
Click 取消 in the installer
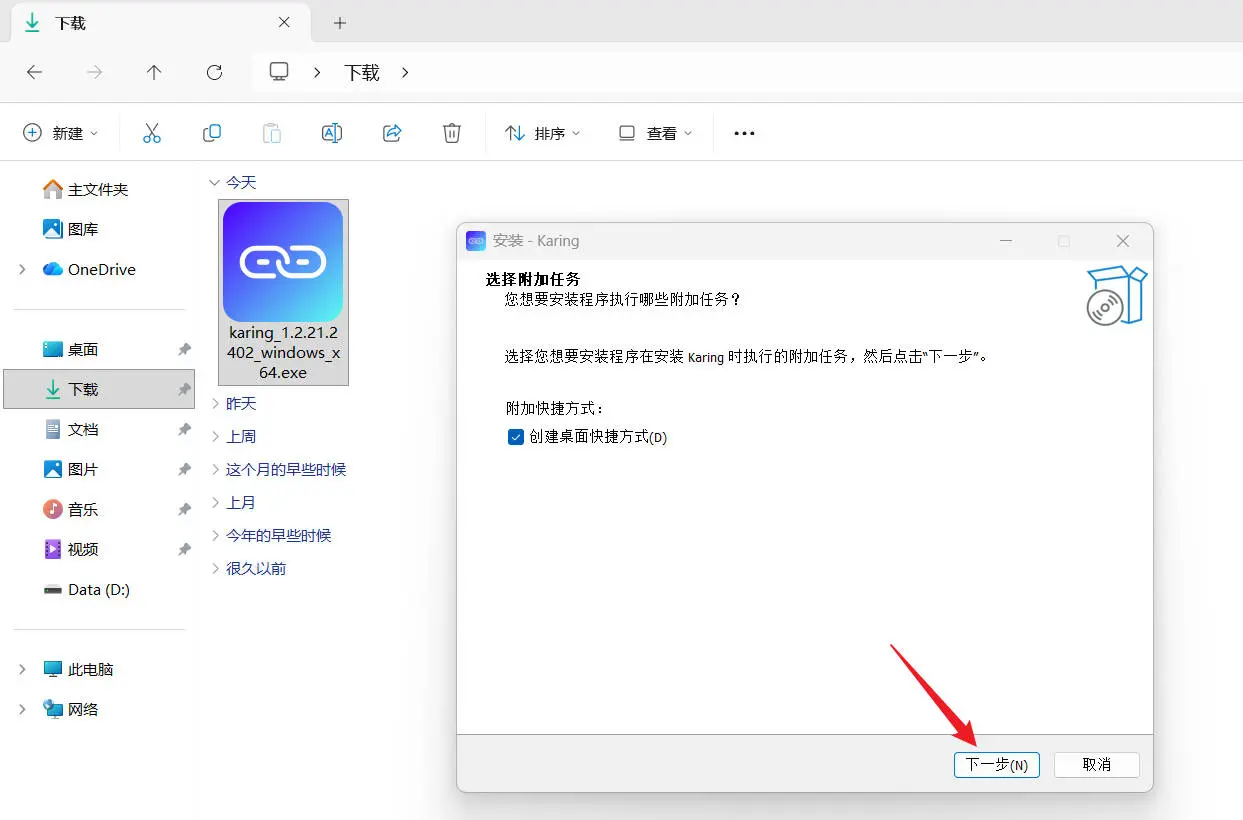pos(1097,764)
